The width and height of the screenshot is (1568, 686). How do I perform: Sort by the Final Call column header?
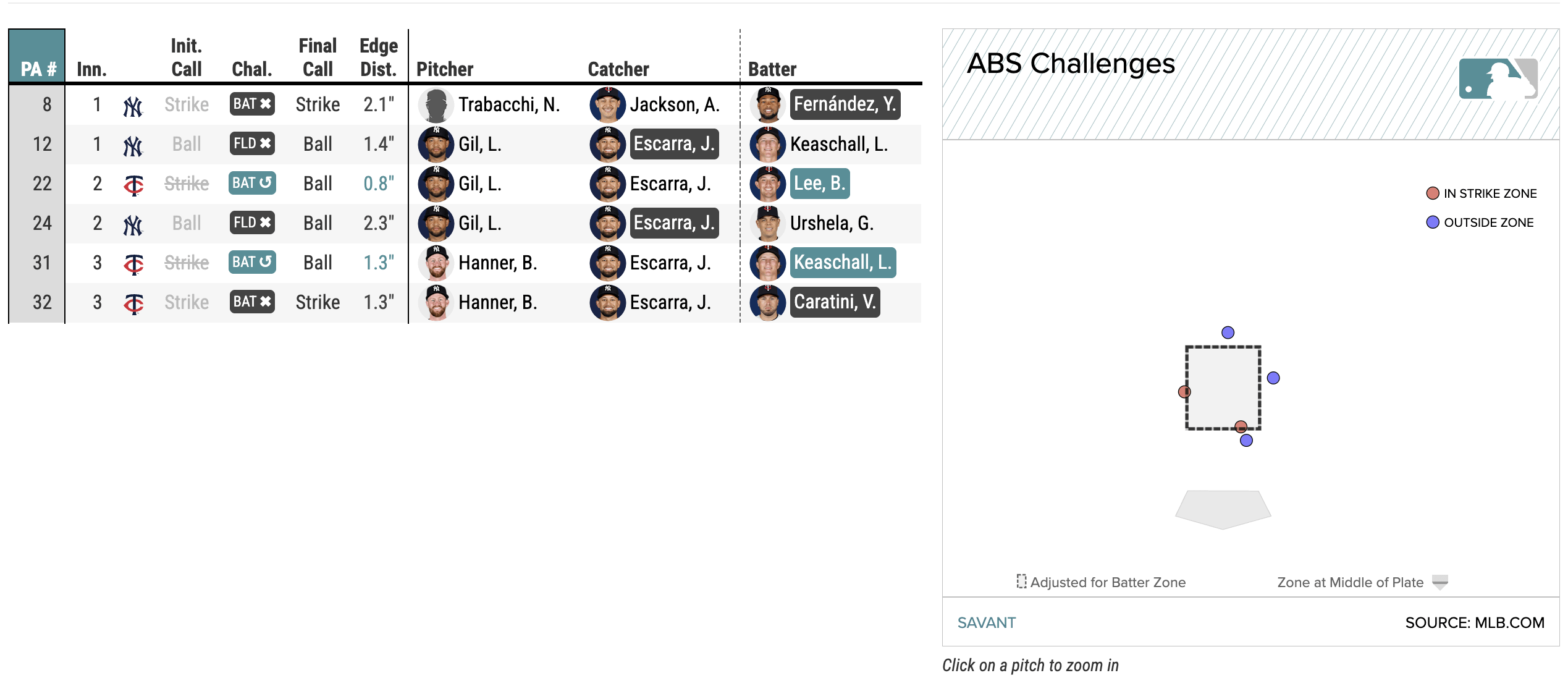pos(318,57)
